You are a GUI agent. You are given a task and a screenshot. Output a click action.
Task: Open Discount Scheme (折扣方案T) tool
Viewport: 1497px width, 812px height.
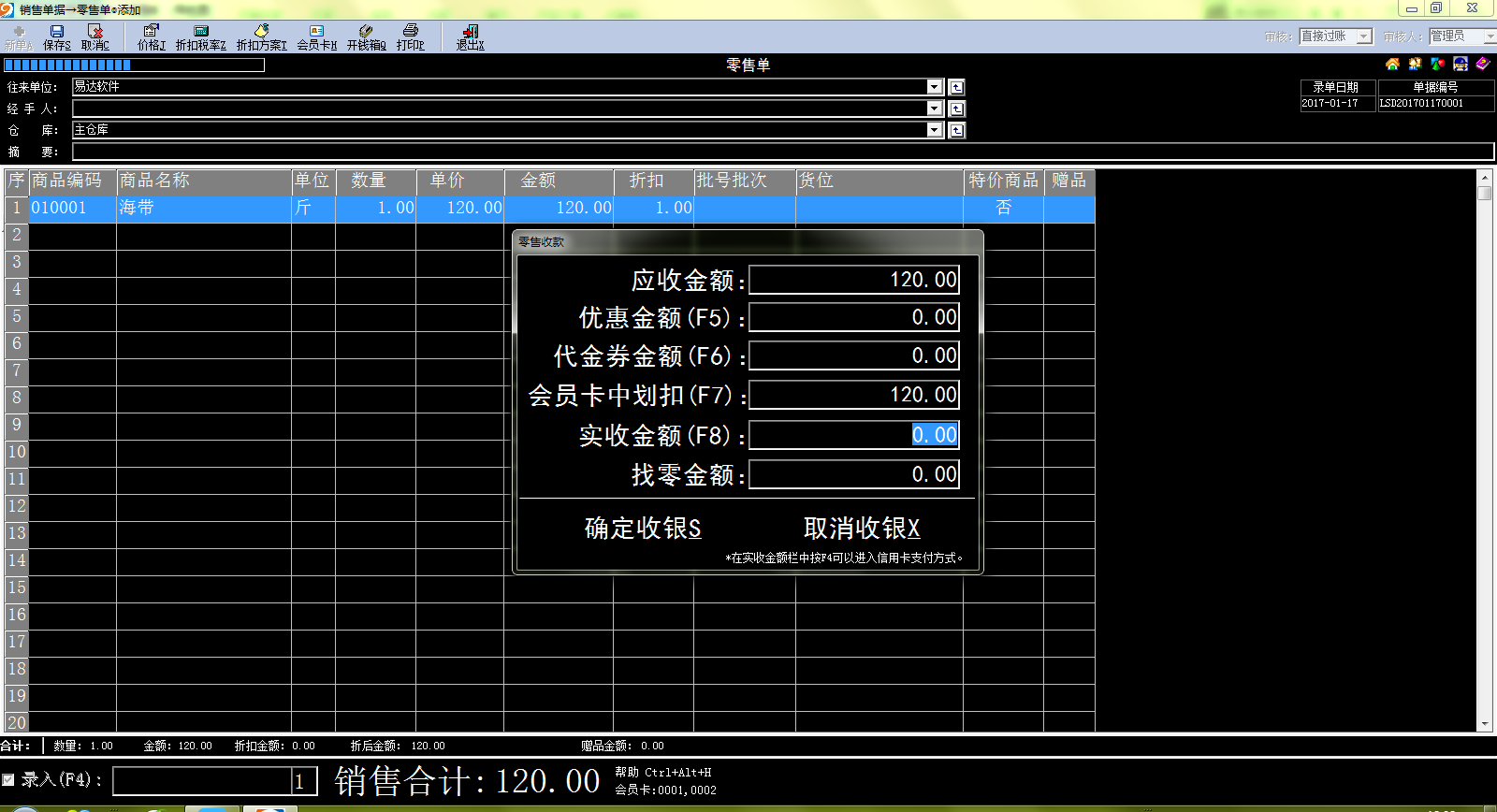[x=261, y=36]
